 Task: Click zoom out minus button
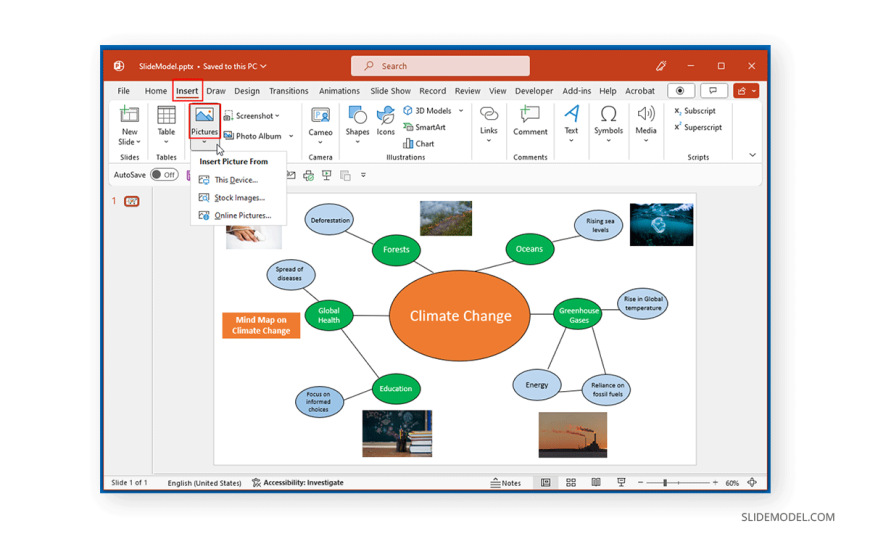[x=640, y=483]
